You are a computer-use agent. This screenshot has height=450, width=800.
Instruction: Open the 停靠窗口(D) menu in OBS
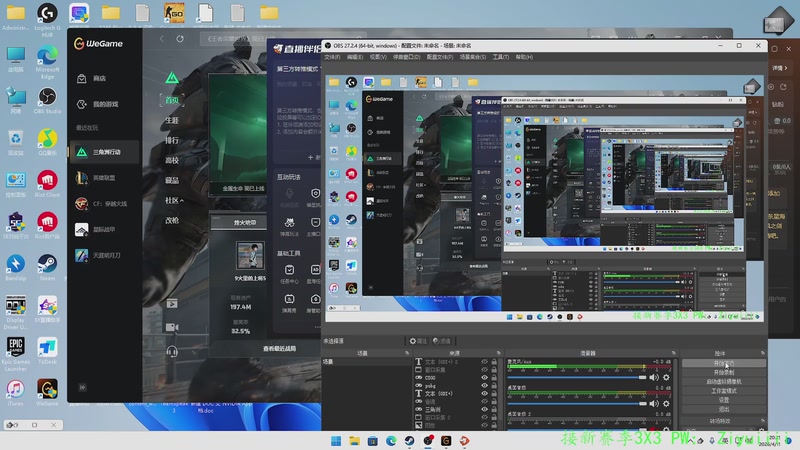(407, 57)
